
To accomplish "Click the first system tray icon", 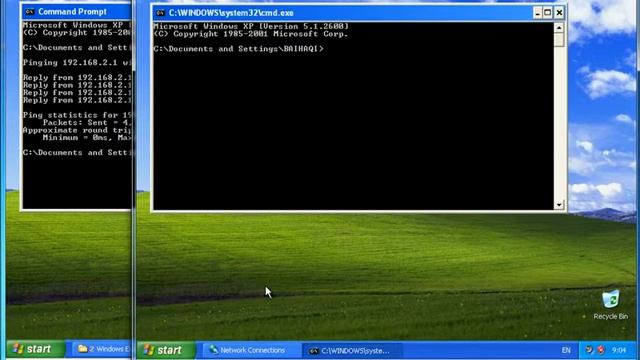I will (x=589, y=350).
